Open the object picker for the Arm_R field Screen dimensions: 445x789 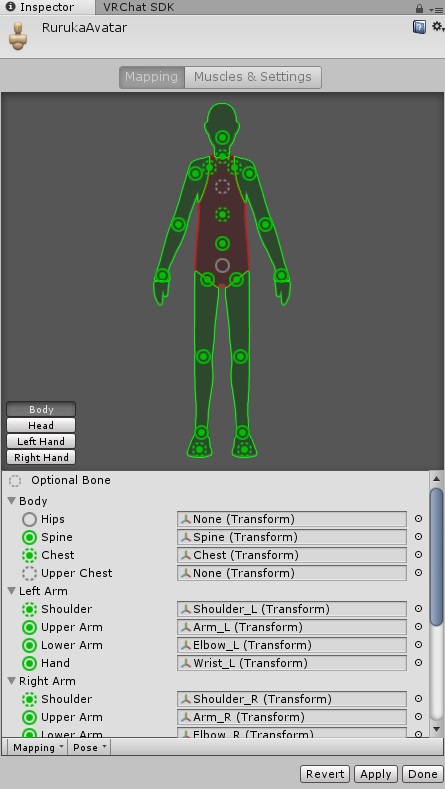click(x=418, y=717)
